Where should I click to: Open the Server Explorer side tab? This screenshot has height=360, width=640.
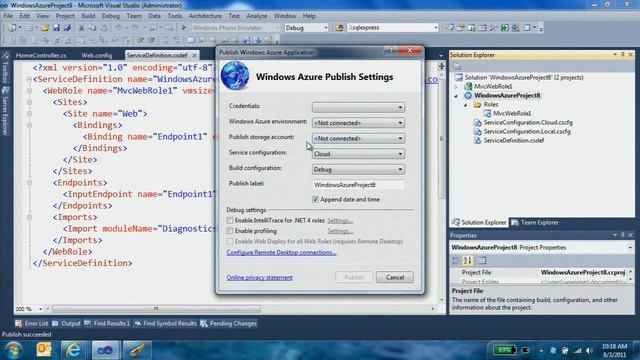pyautogui.click(x=5, y=111)
